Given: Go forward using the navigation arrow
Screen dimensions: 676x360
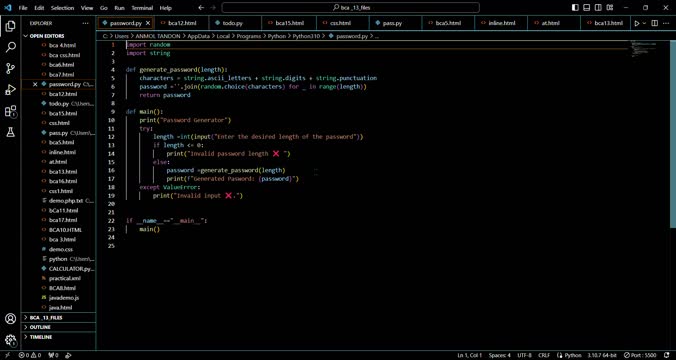Looking at the screenshot, I should pos(213,8).
